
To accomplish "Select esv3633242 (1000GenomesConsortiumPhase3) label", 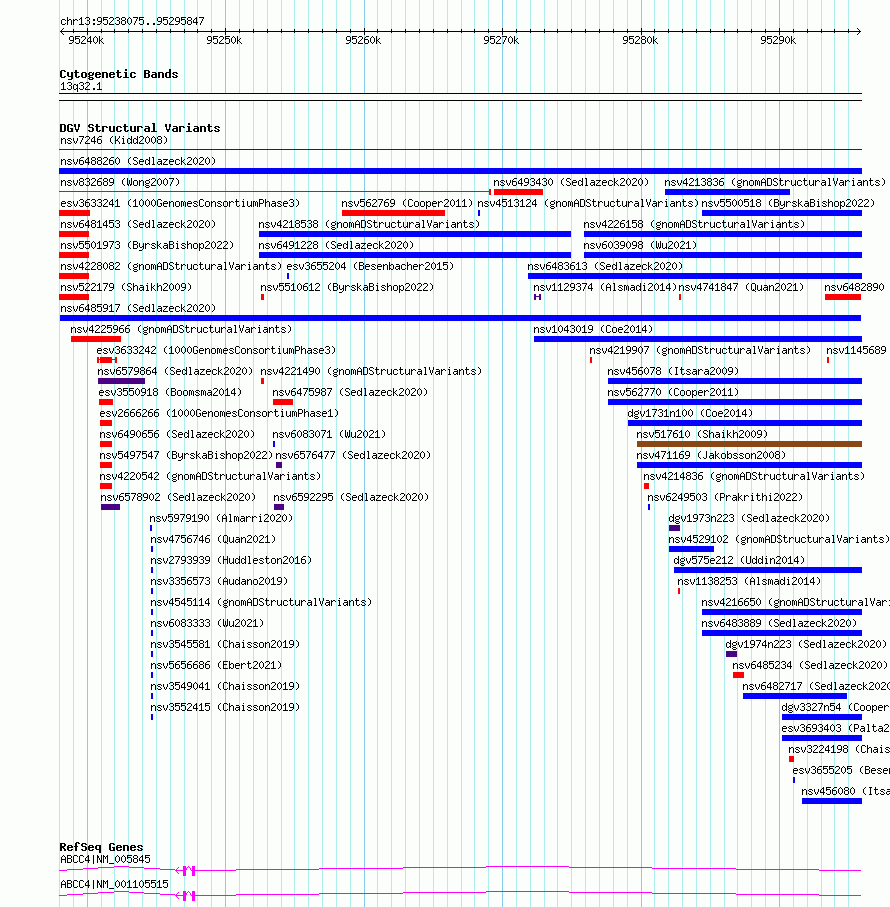I will point(216,351).
